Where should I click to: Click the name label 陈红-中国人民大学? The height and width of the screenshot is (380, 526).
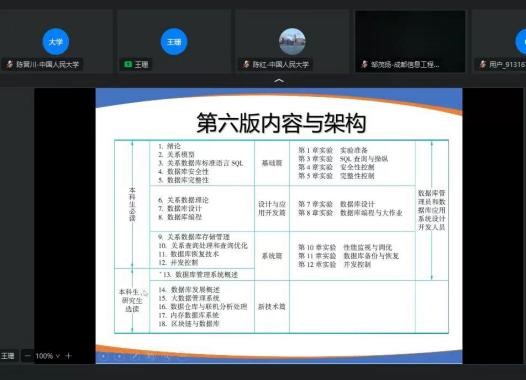coord(280,64)
